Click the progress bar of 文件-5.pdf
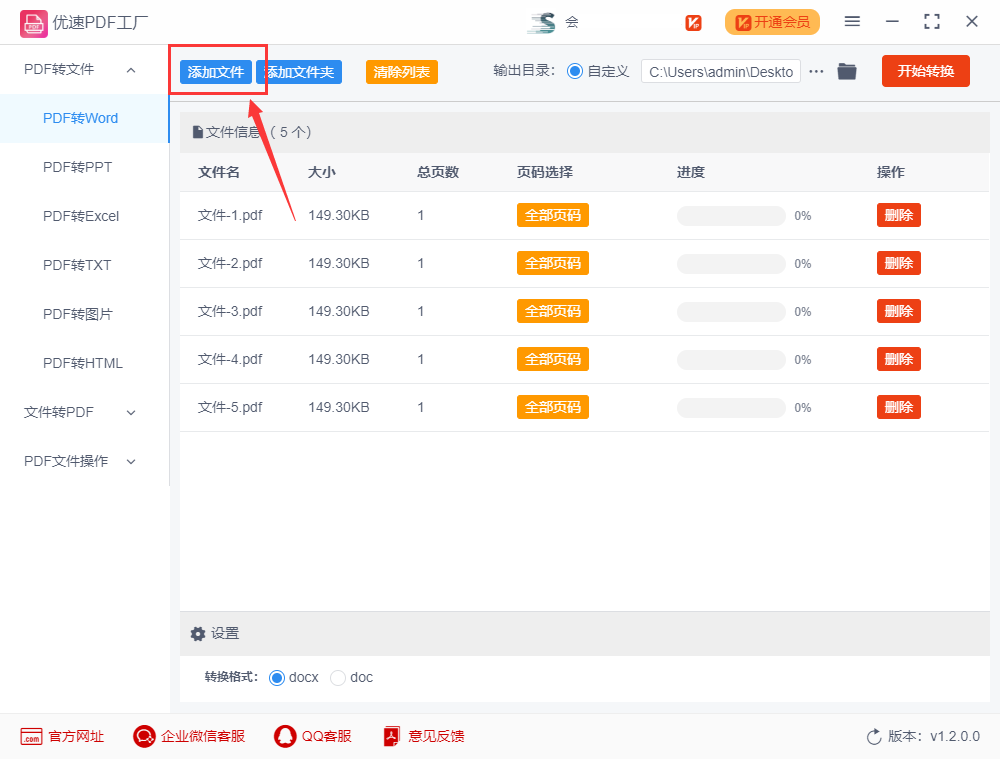This screenshot has height=760, width=1000. coord(731,408)
